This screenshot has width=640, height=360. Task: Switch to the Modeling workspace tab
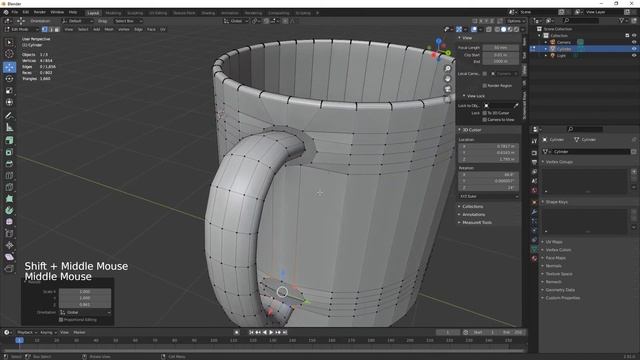coord(113,13)
